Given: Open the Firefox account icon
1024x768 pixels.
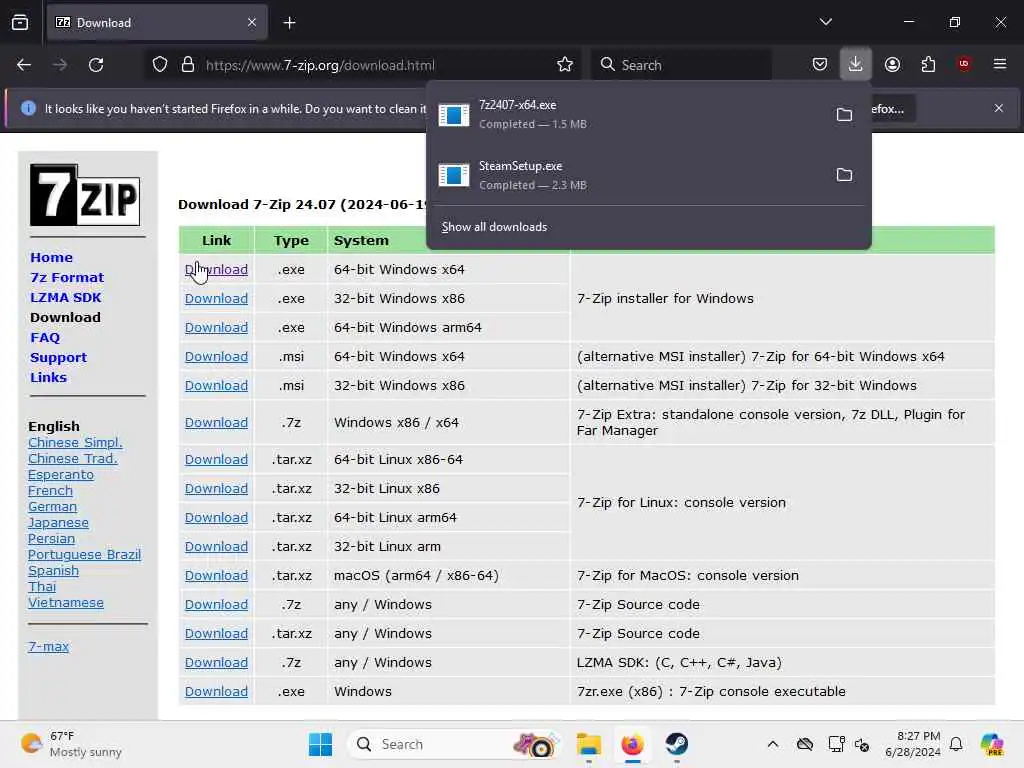Looking at the screenshot, I should click(892, 65).
